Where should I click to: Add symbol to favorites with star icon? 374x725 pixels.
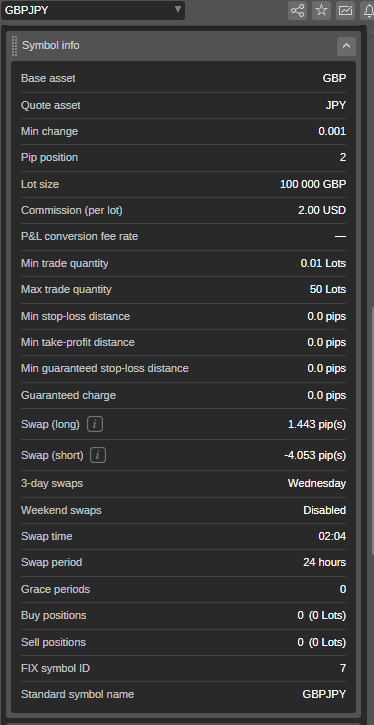coord(321,10)
